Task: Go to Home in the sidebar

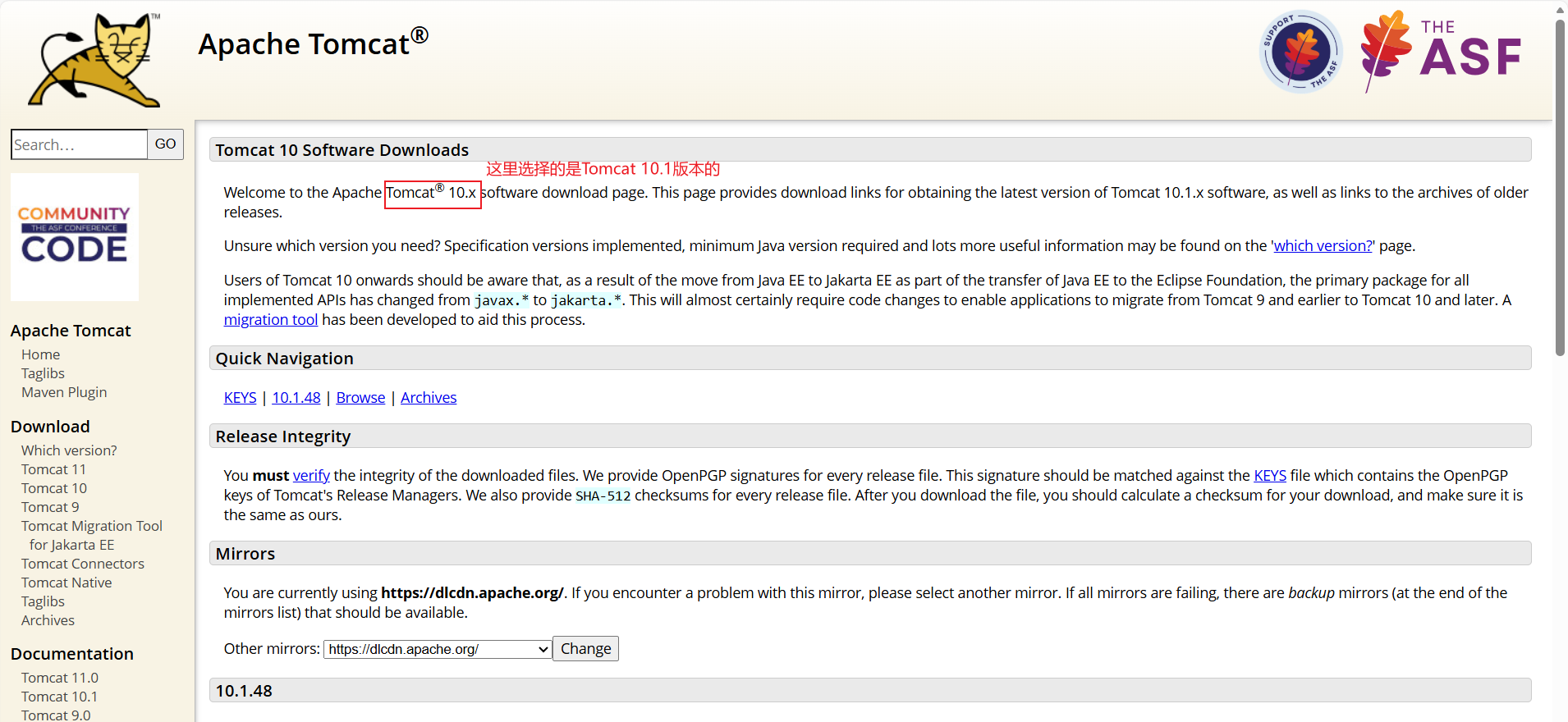Action: click(41, 354)
